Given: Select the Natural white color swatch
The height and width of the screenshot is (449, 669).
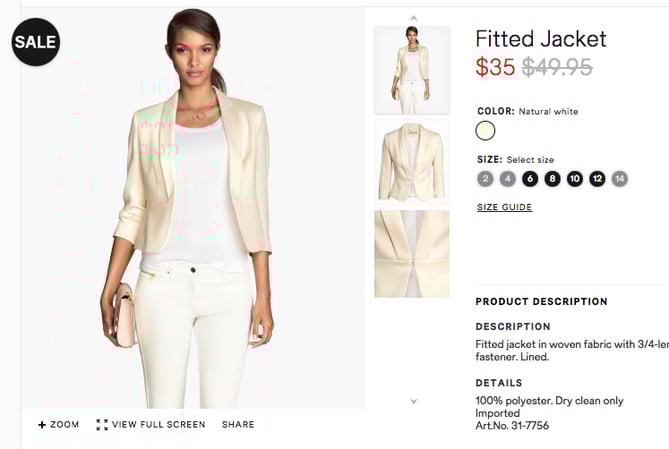Looking at the screenshot, I should 486,131.
